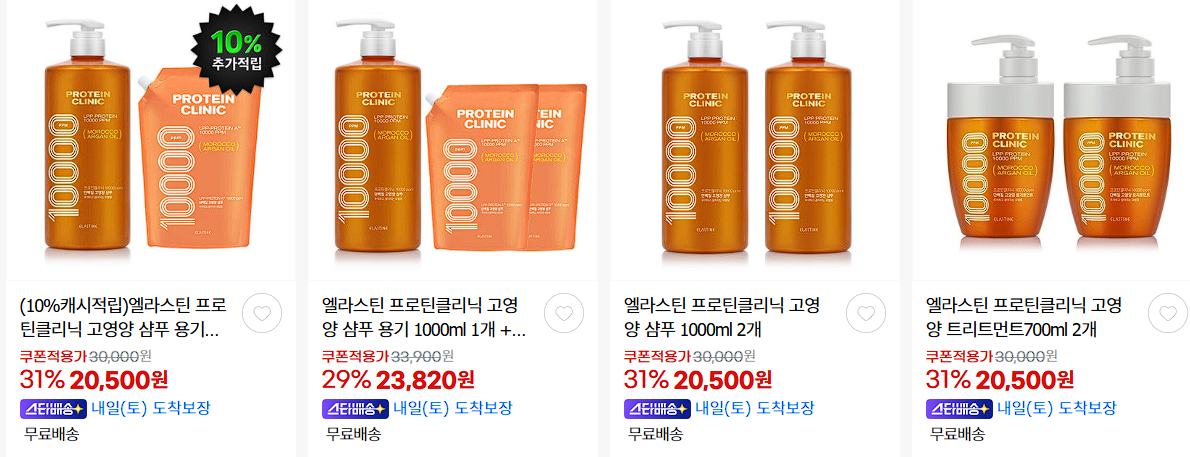This screenshot has width=1190, height=457.
Task: Toggle wishlist heart on 샴푸 1000ml 2개
Action: 866,313
